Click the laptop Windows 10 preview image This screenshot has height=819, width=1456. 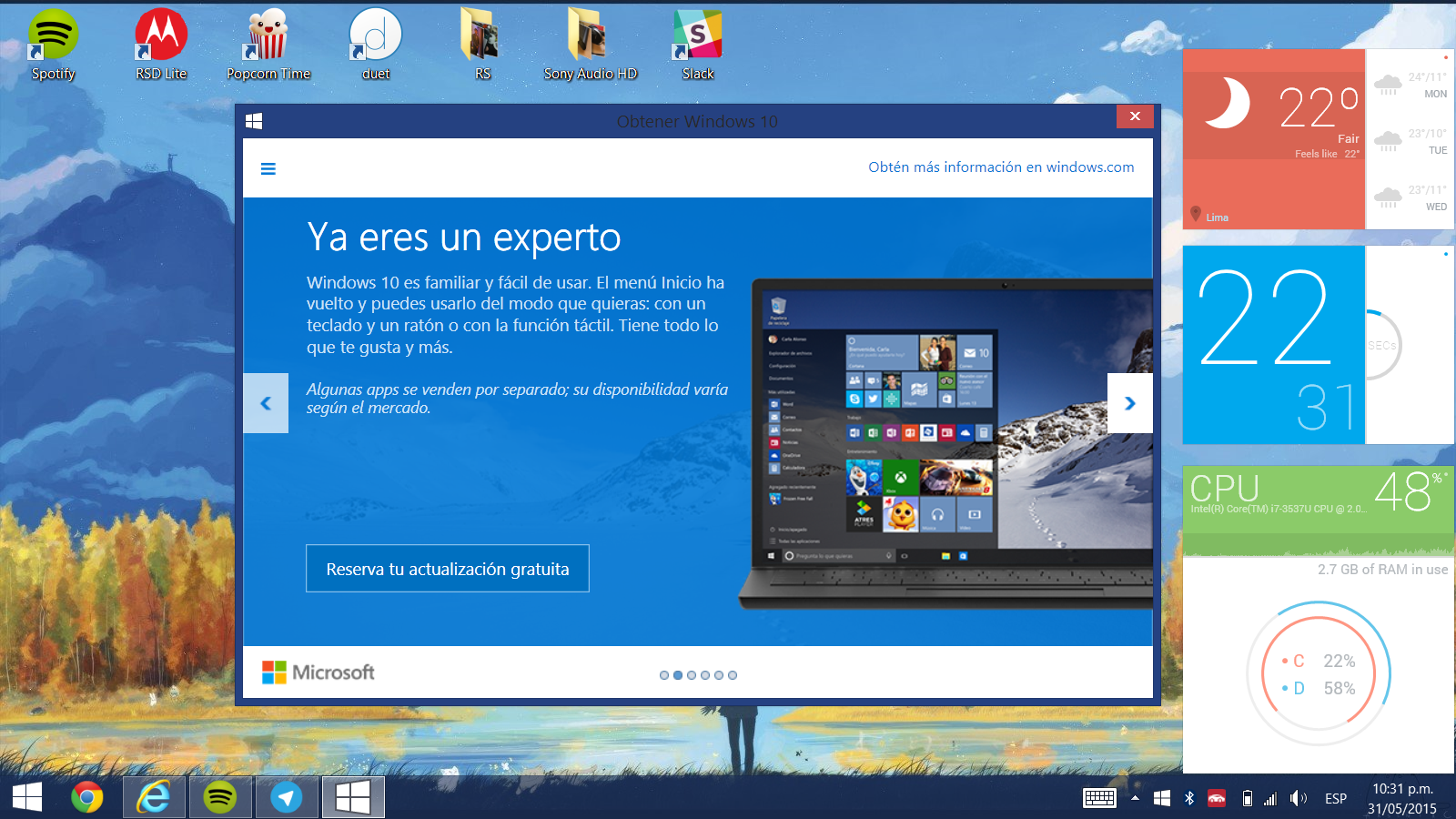pyautogui.click(x=946, y=444)
